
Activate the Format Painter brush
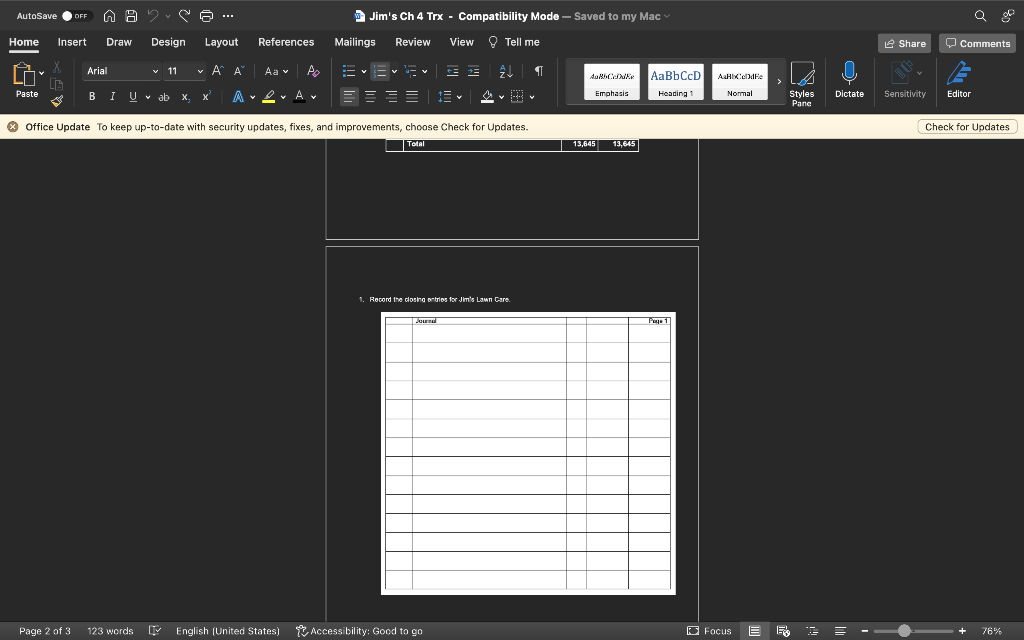point(57,101)
